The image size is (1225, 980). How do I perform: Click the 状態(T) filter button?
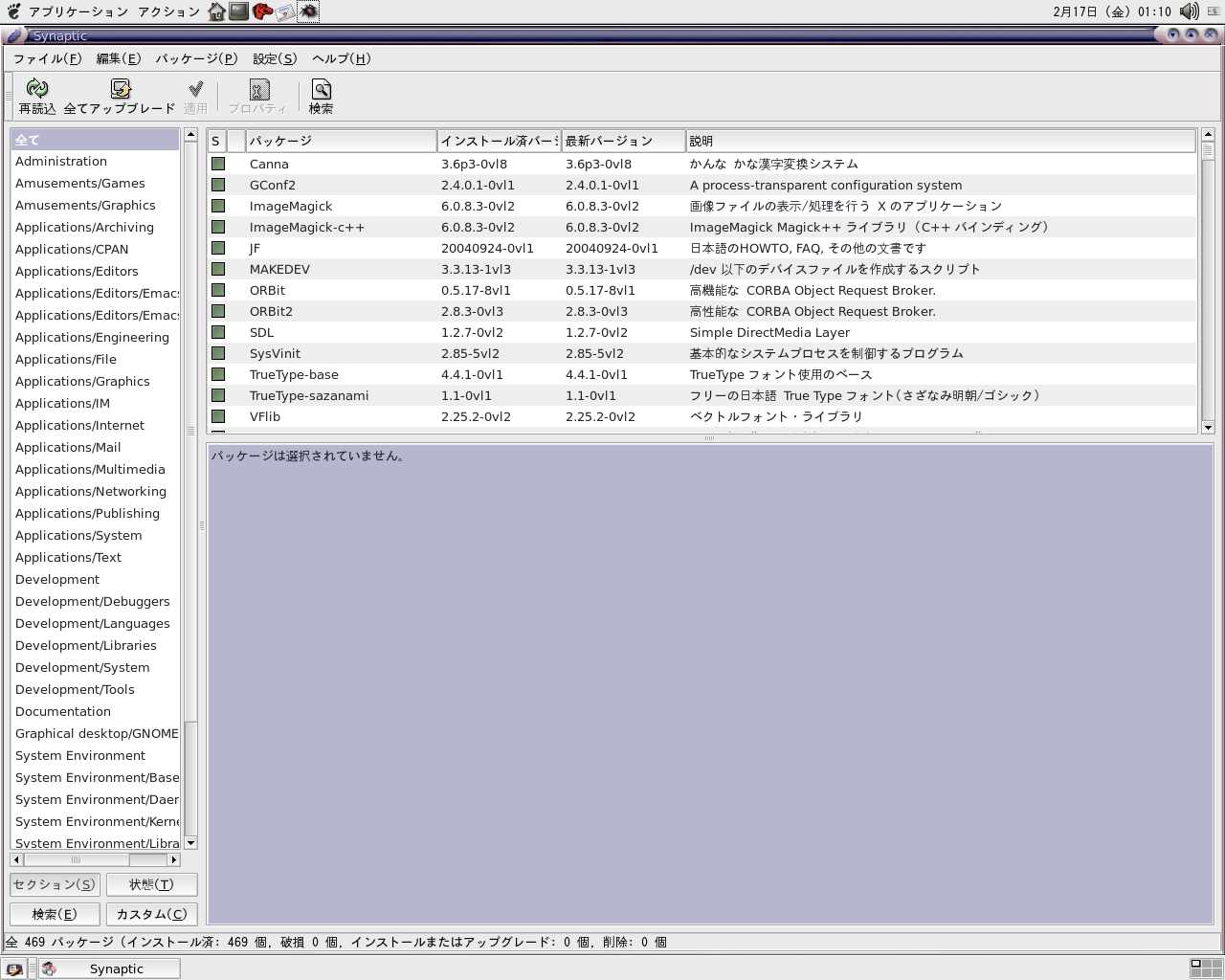[151, 884]
